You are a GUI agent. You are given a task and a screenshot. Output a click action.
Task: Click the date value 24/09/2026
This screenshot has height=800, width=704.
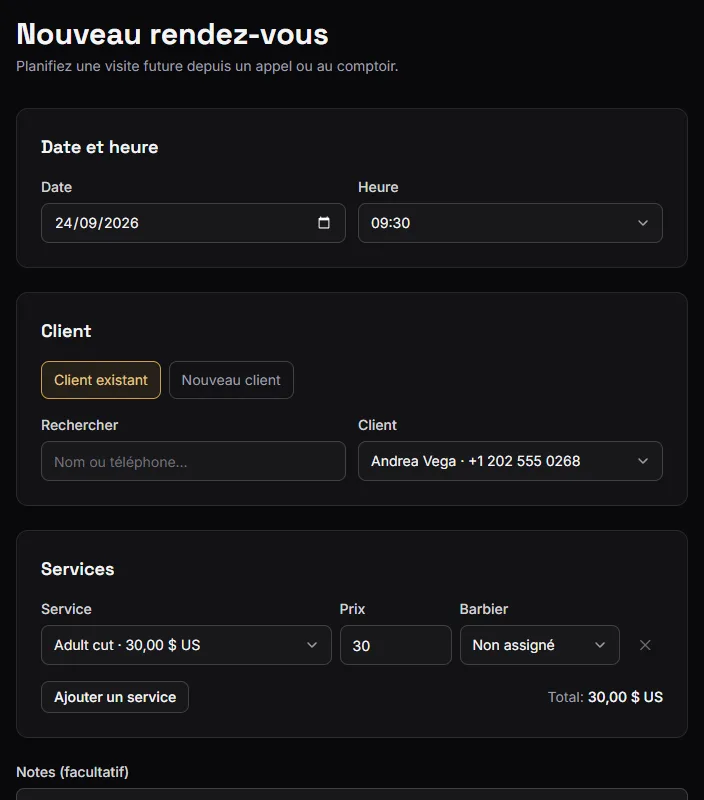[x=97, y=223]
